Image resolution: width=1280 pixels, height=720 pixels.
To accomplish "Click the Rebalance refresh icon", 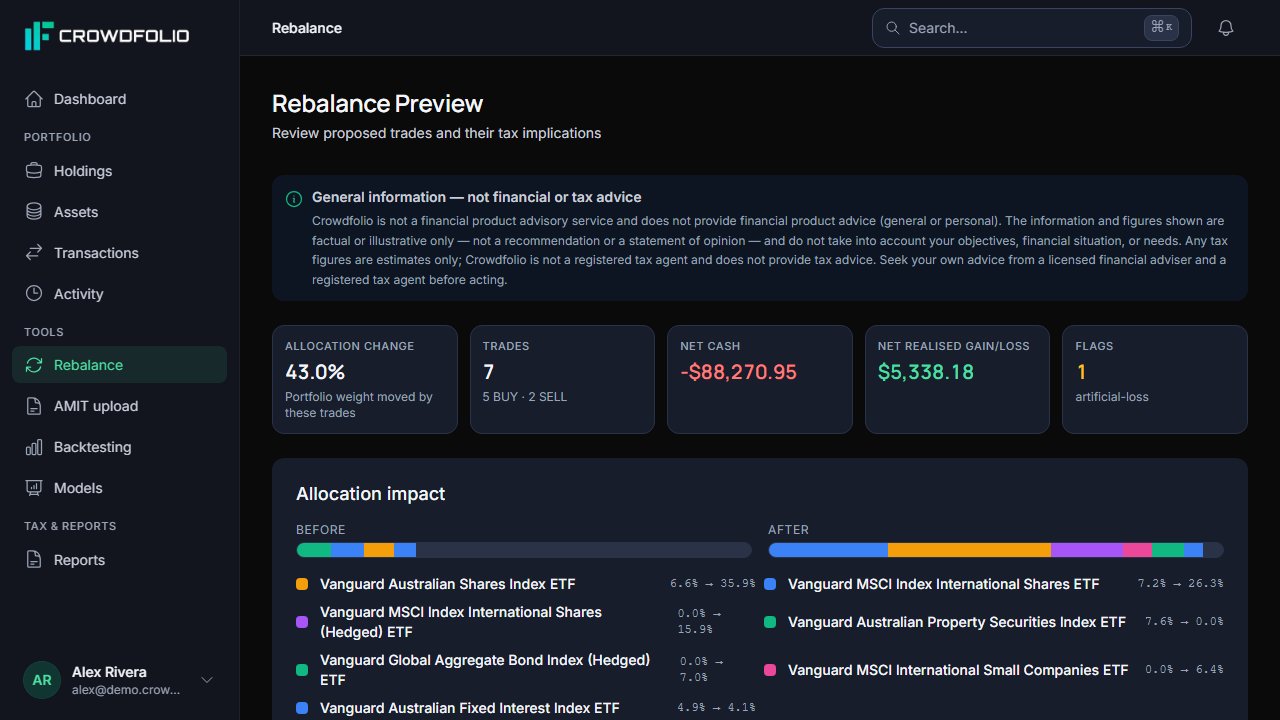I will (x=34, y=365).
